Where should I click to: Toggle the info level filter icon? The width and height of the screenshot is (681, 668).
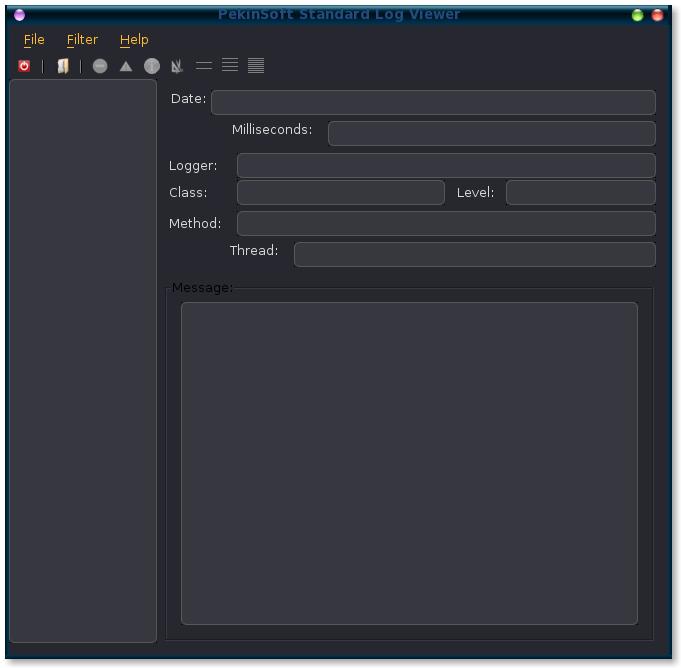(x=152, y=66)
